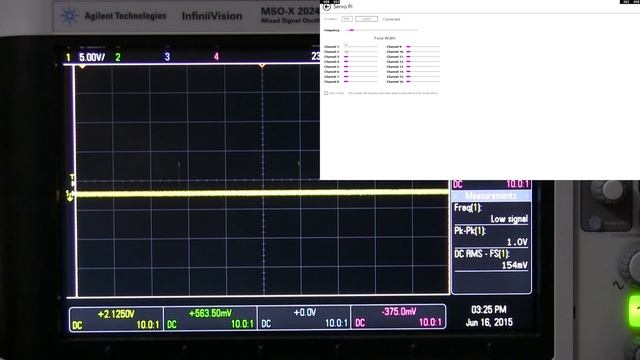This screenshot has height=360, width=640.
Task: Click the 'Jun 16, 2015' date display
Action: coord(489,322)
